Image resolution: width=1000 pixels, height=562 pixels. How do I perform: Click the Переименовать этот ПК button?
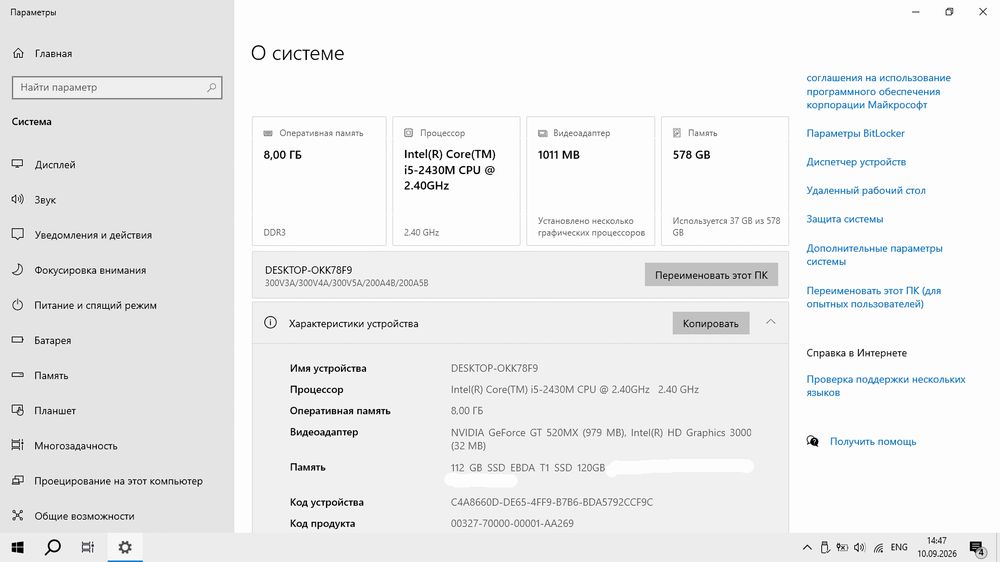click(x=711, y=275)
